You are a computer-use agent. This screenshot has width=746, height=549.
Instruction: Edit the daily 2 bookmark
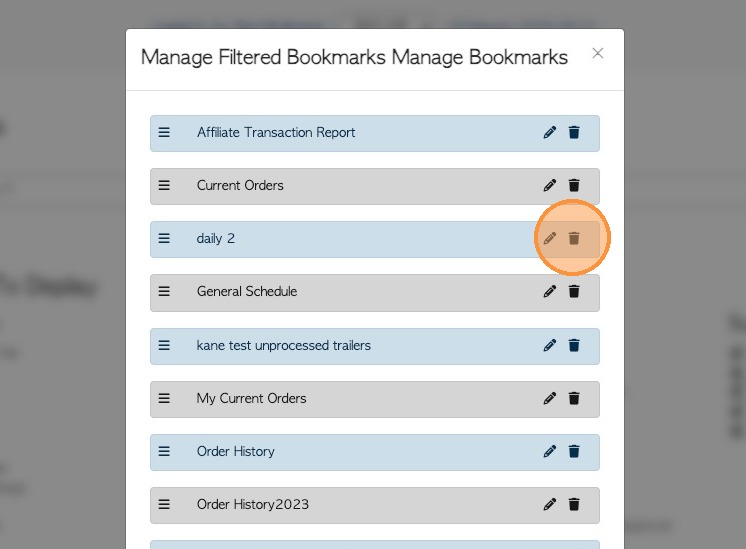click(x=549, y=239)
